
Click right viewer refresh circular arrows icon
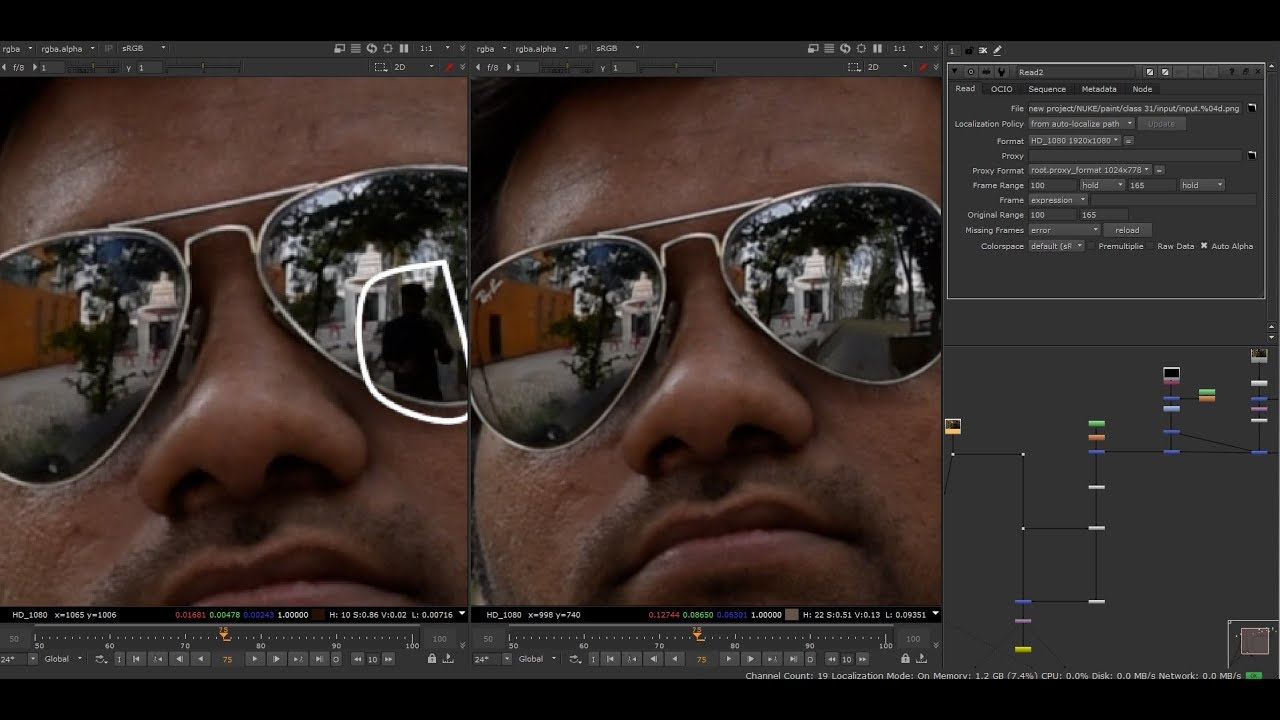(845, 48)
